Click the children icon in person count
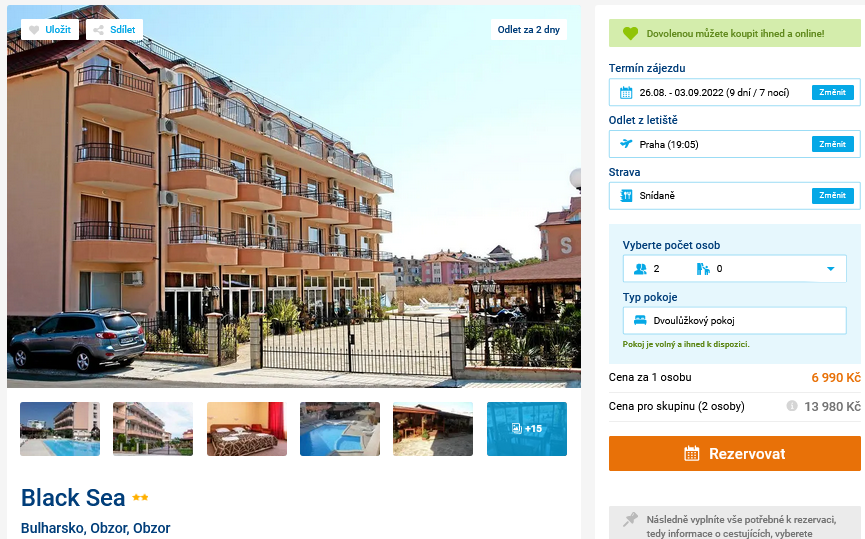The width and height of the screenshot is (865, 539). click(x=703, y=269)
